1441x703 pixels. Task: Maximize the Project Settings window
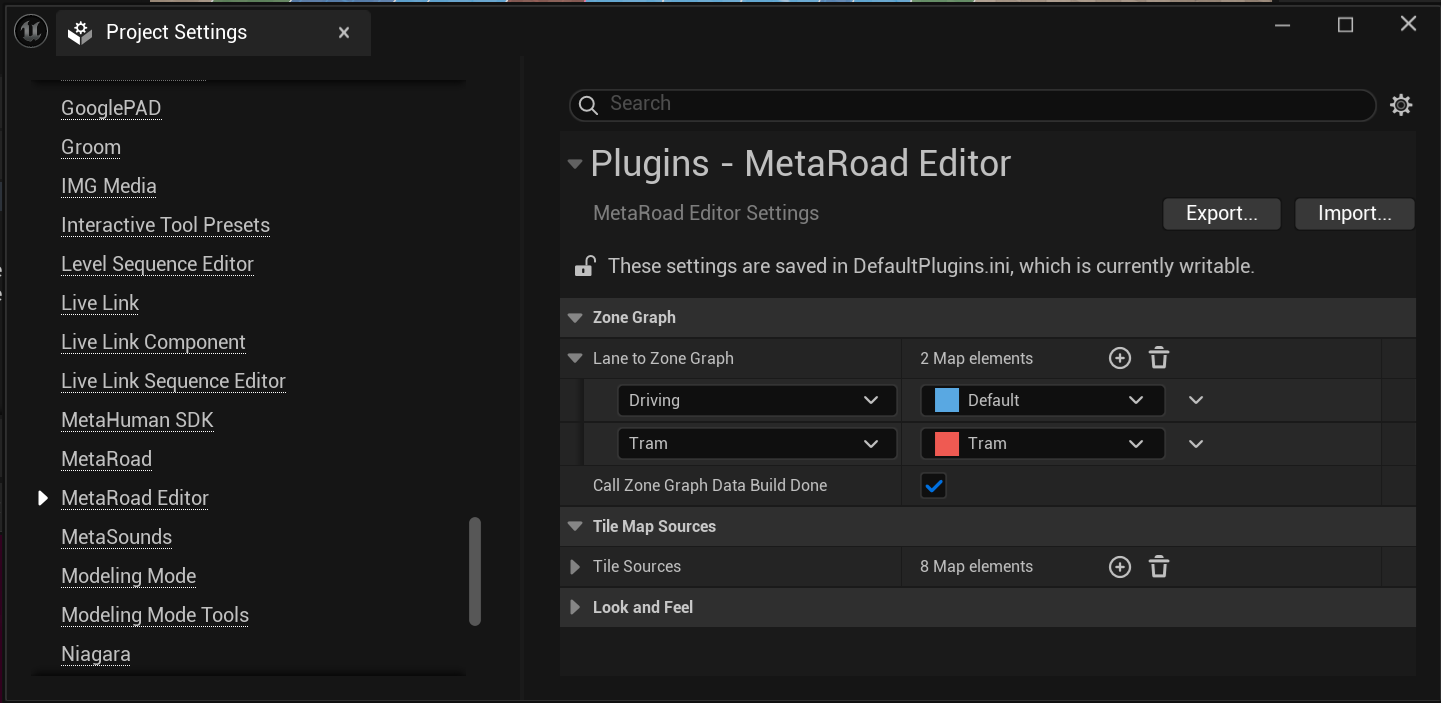point(1345,25)
